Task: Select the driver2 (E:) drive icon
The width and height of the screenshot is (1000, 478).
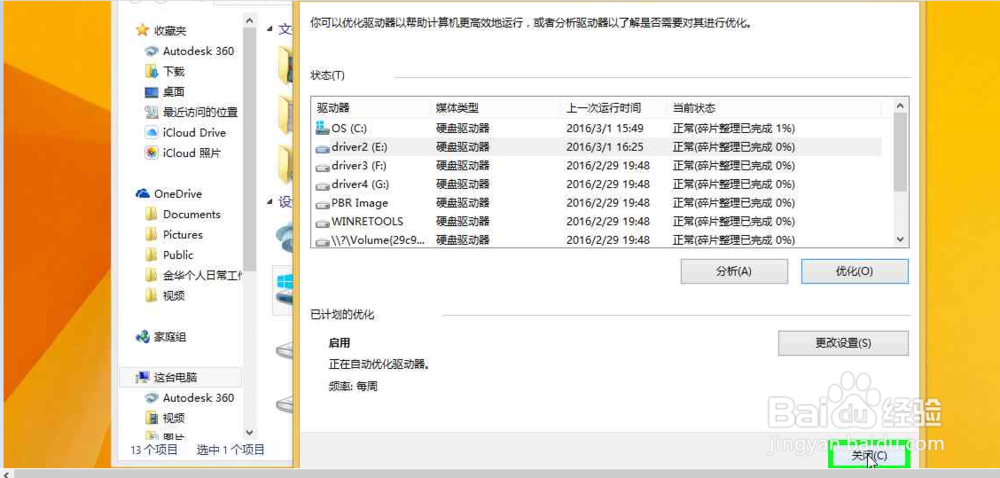Action: coord(322,147)
